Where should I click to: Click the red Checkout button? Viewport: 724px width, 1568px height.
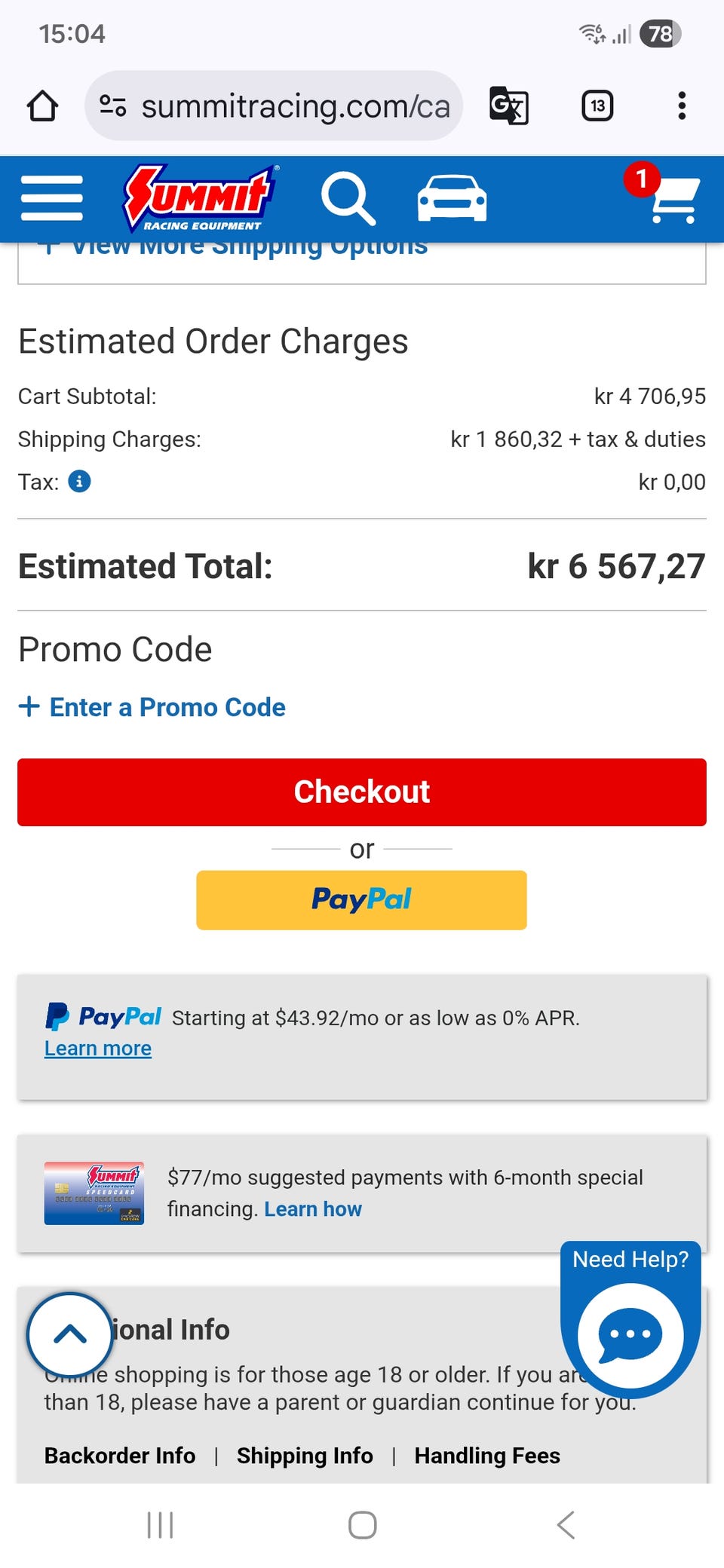tap(362, 792)
